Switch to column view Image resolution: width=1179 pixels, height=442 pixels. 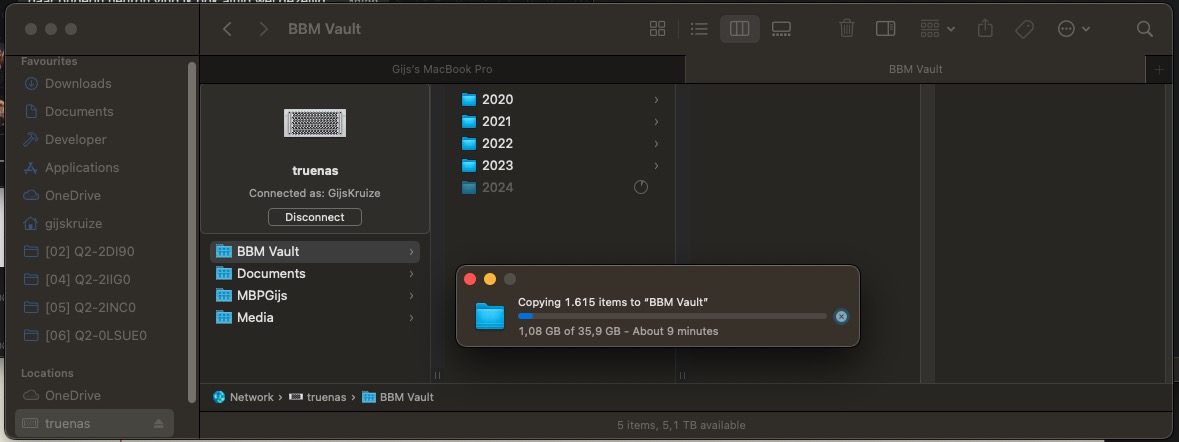[740, 29]
